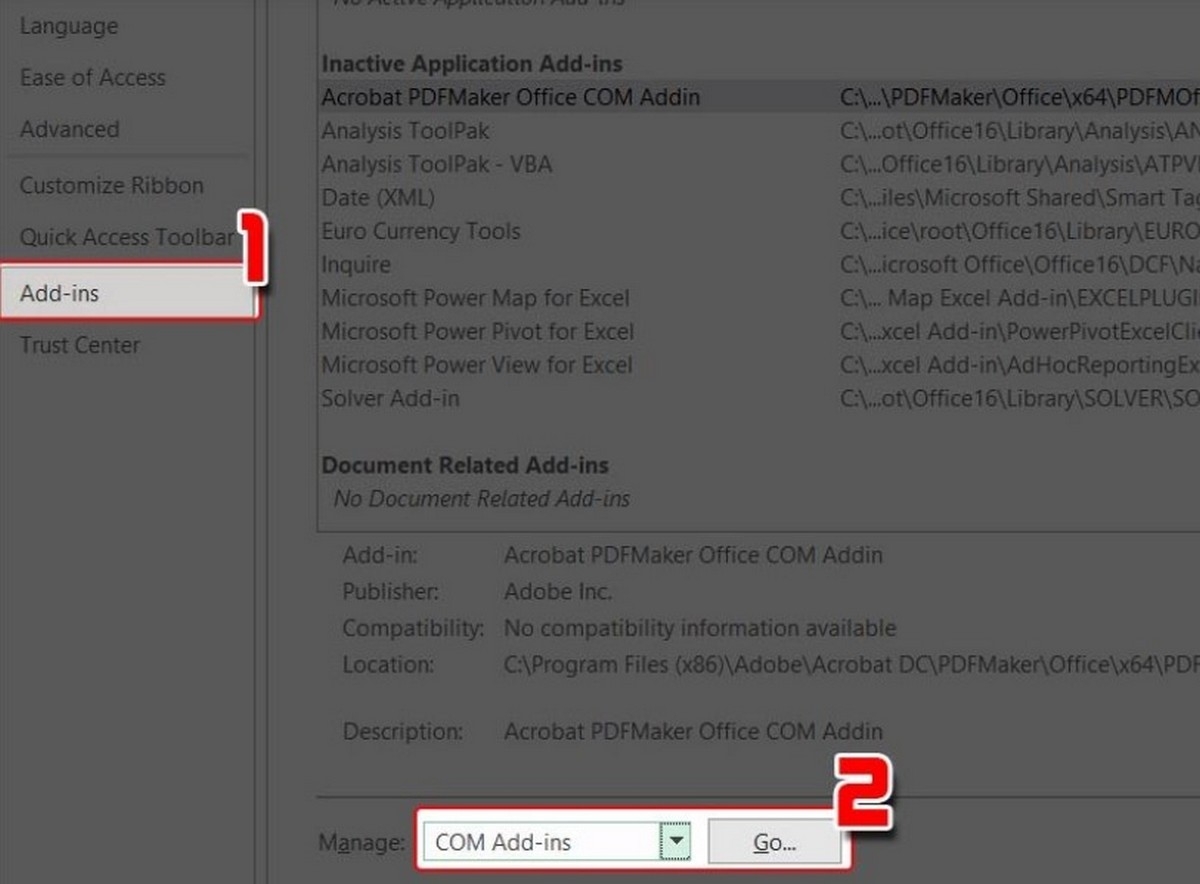
Task: Select Acrobat PDFMaker Office COM Addin
Action: point(510,97)
